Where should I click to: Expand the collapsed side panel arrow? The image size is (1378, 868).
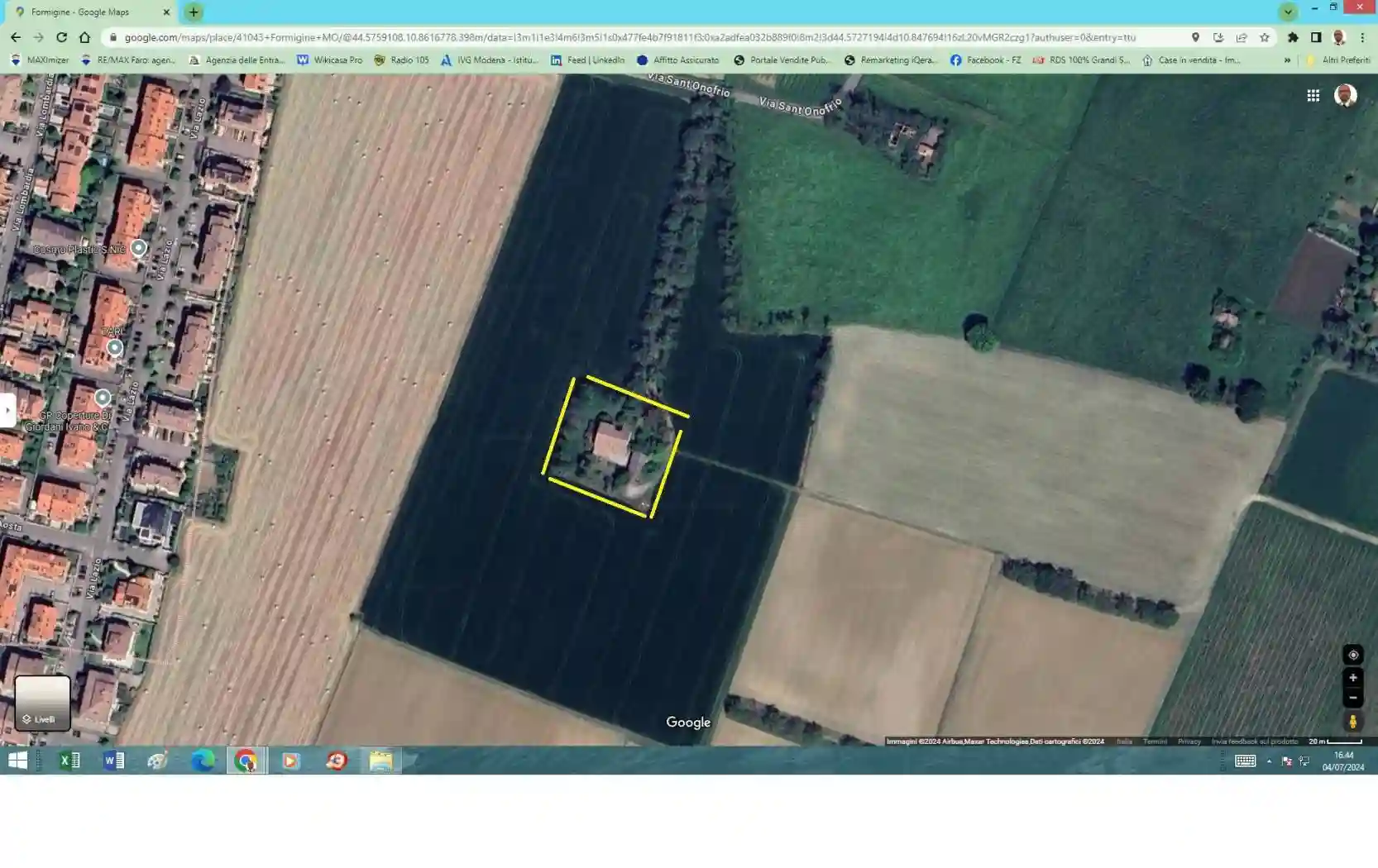tap(7, 410)
